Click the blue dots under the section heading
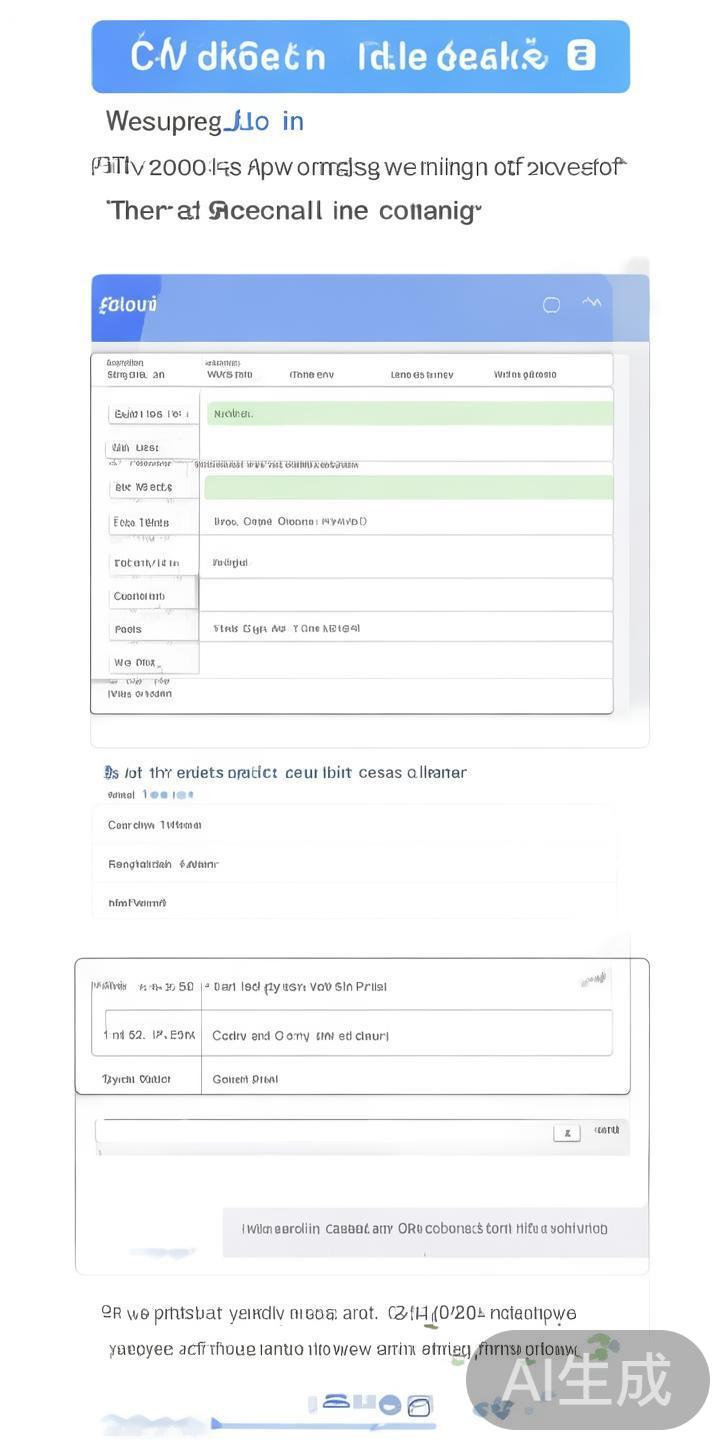Image resolution: width=720 pixels, height=1440 pixels. pos(167,794)
